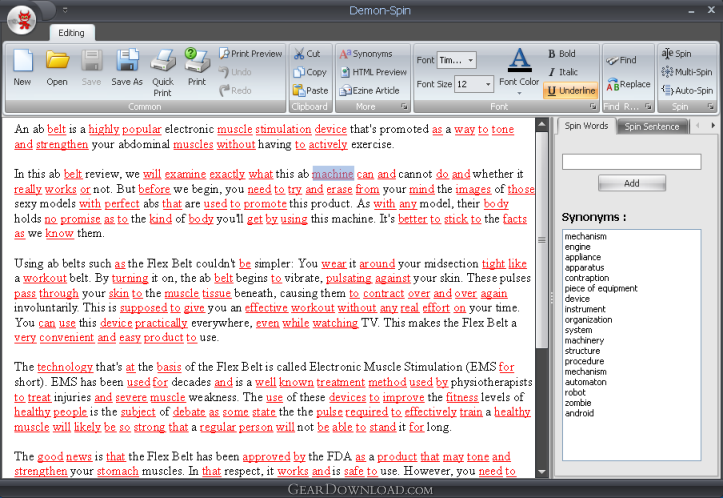The image size is (723, 498).
Task: Open the quick access toolbar customize arrow
Action: tap(65, 10)
